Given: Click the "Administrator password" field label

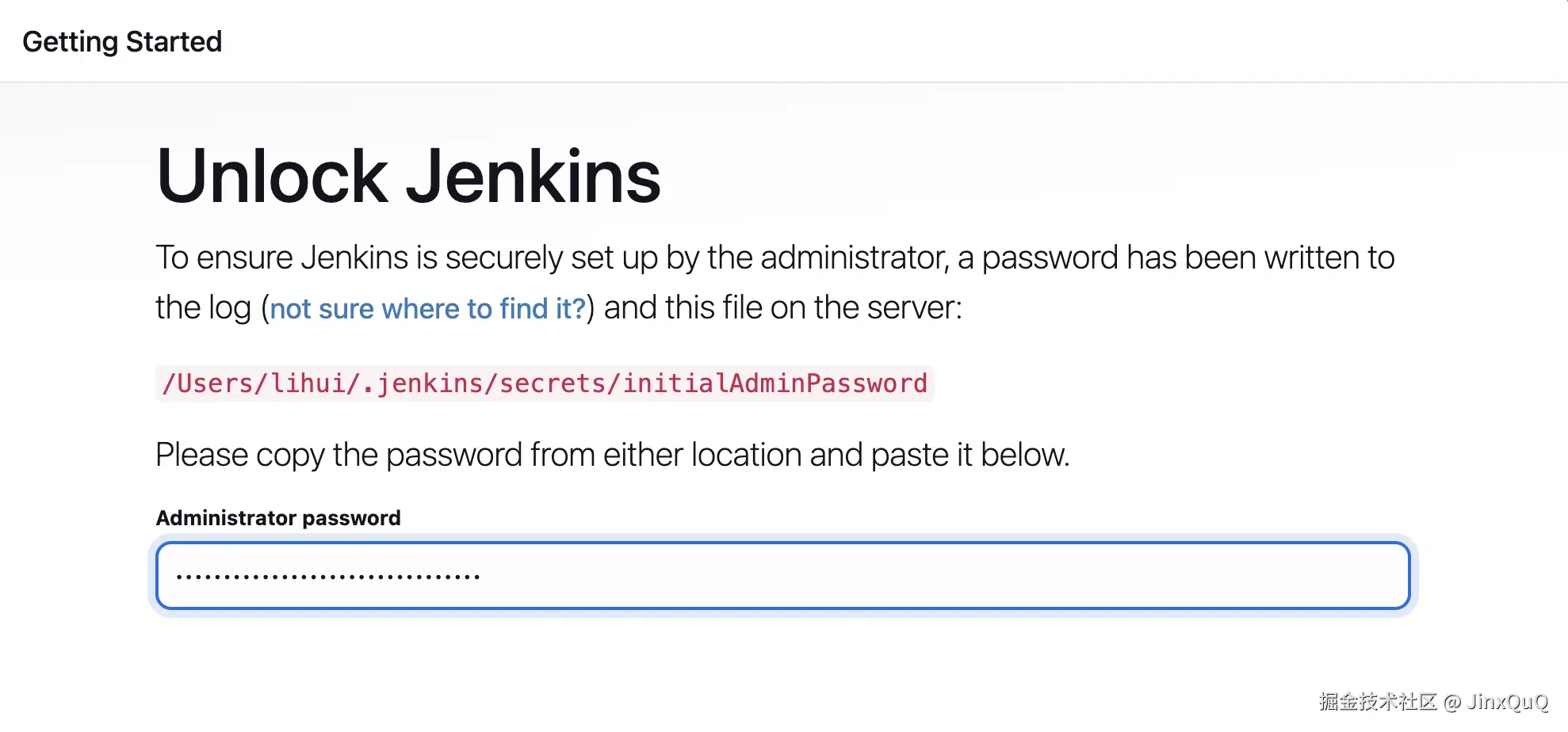Looking at the screenshot, I should 278,518.
